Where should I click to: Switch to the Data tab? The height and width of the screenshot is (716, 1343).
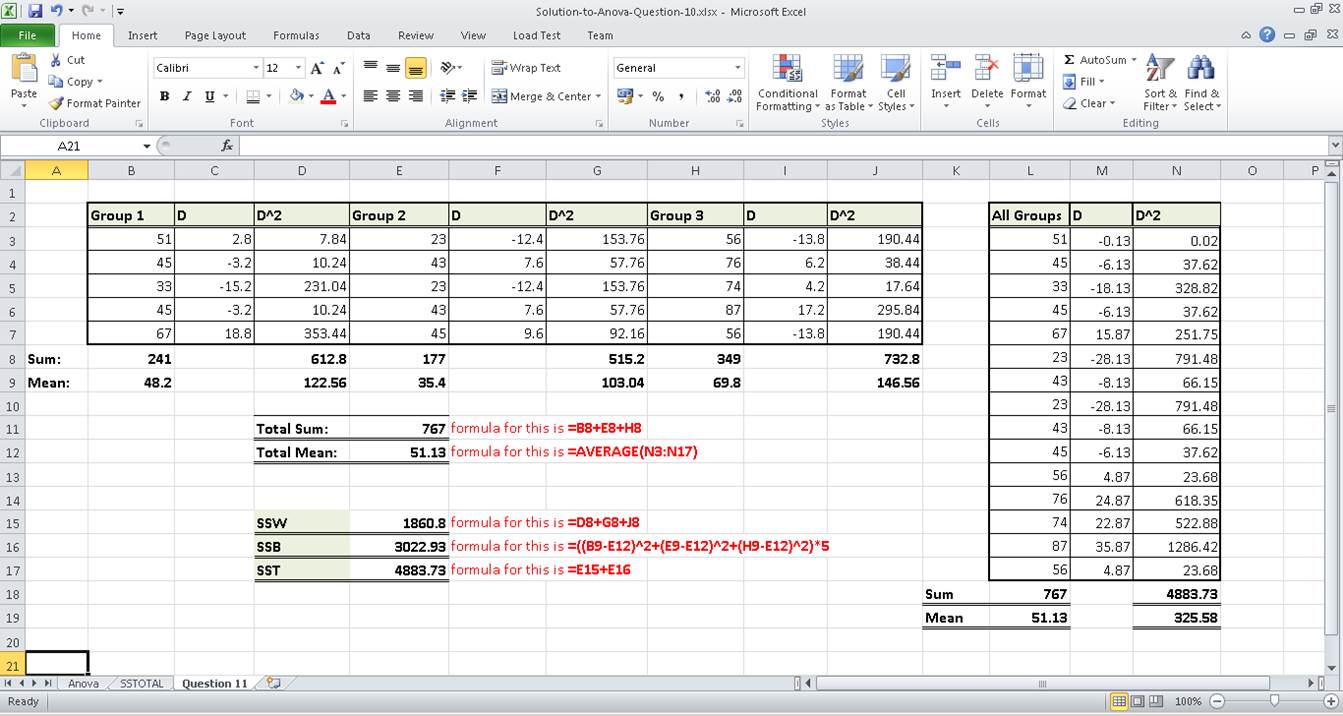358,35
